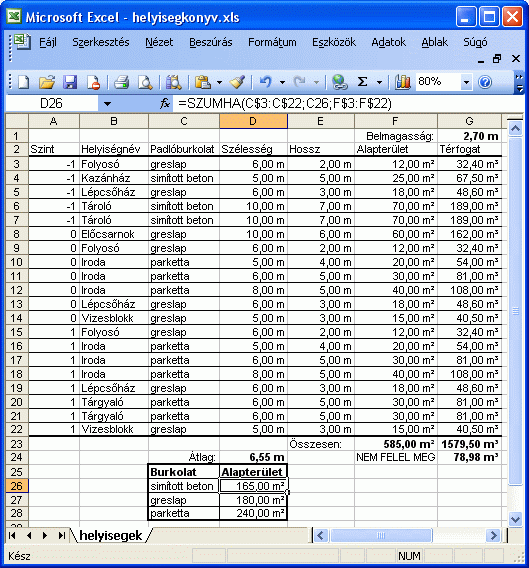Click the Redo arrow icon
The width and height of the screenshot is (529, 568).
tap(300, 82)
